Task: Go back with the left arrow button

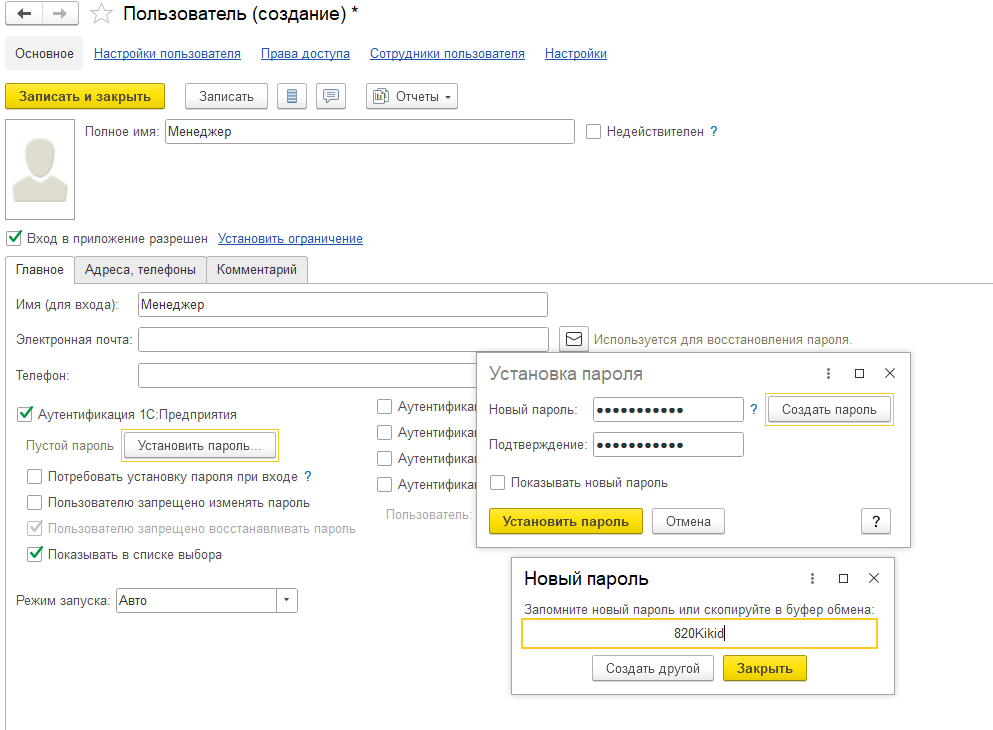Action: (x=24, y=13)
